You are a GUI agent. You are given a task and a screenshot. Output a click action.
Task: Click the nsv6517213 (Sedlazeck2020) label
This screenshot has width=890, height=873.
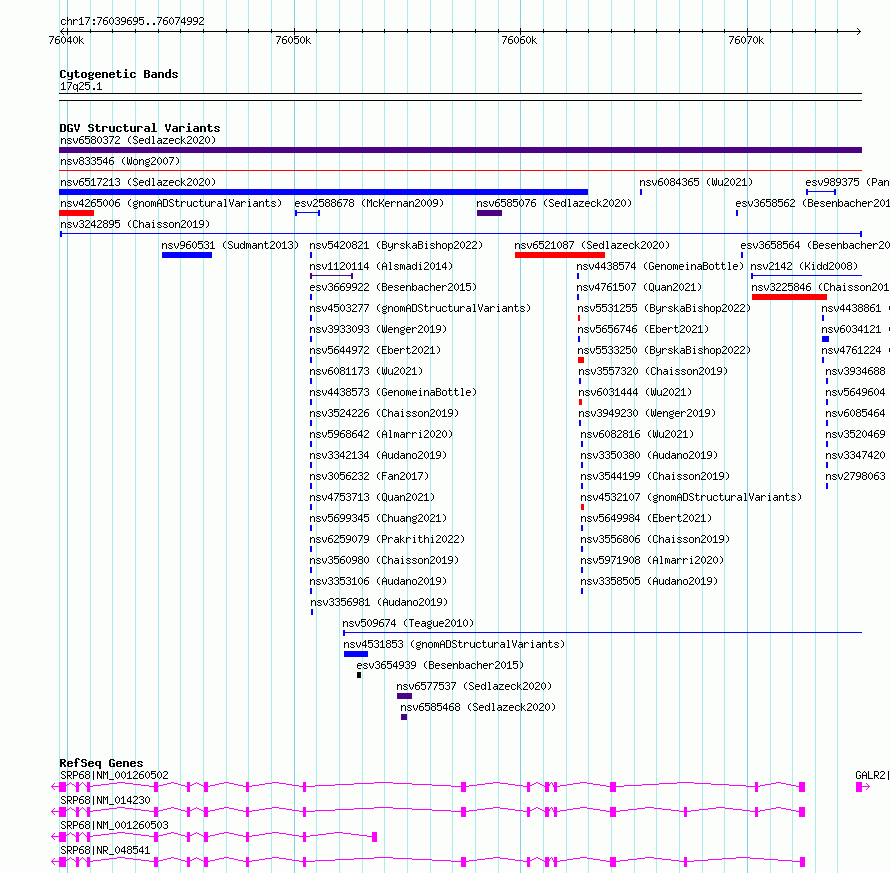coord(138,182)
